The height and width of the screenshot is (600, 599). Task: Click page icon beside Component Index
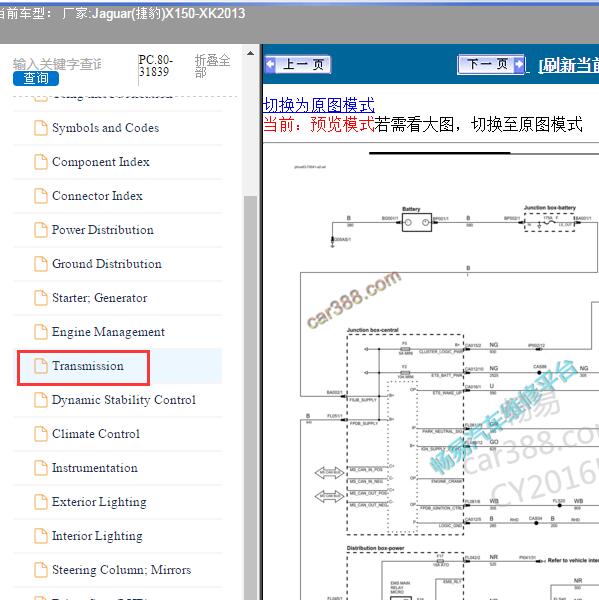41,162
